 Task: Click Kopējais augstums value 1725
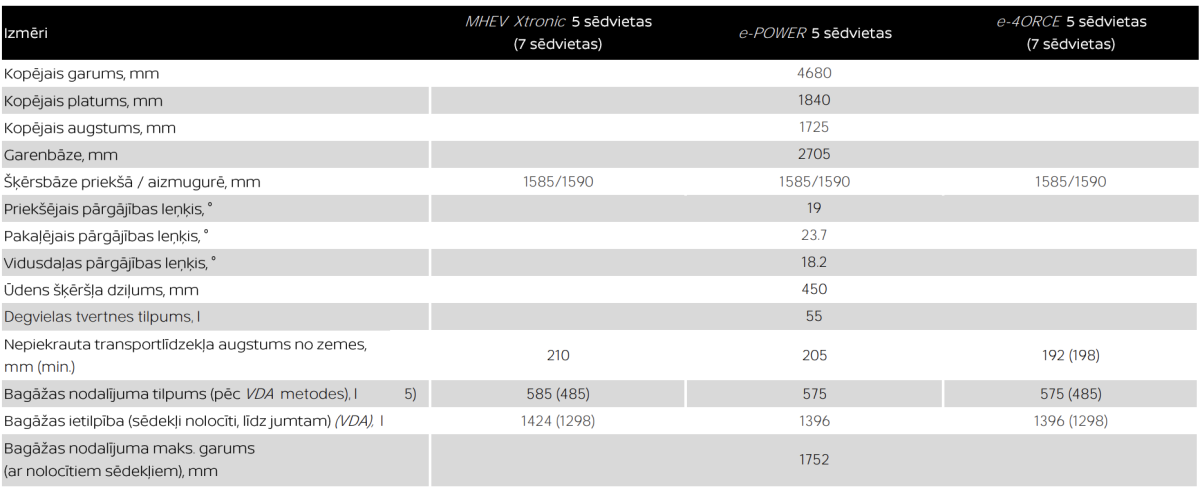(811, 128)
